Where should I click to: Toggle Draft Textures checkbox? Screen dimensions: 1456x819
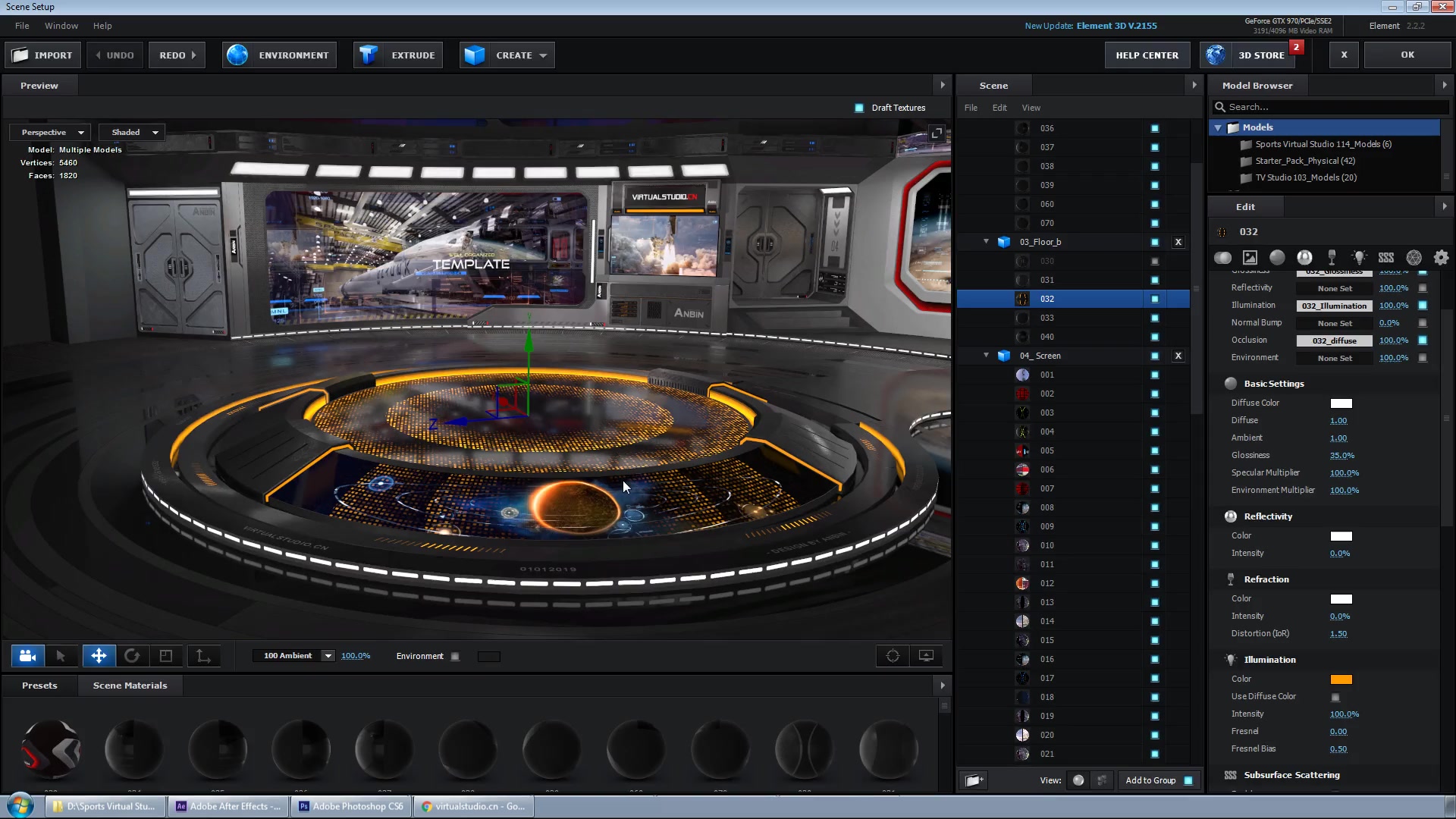coord(859,108)
